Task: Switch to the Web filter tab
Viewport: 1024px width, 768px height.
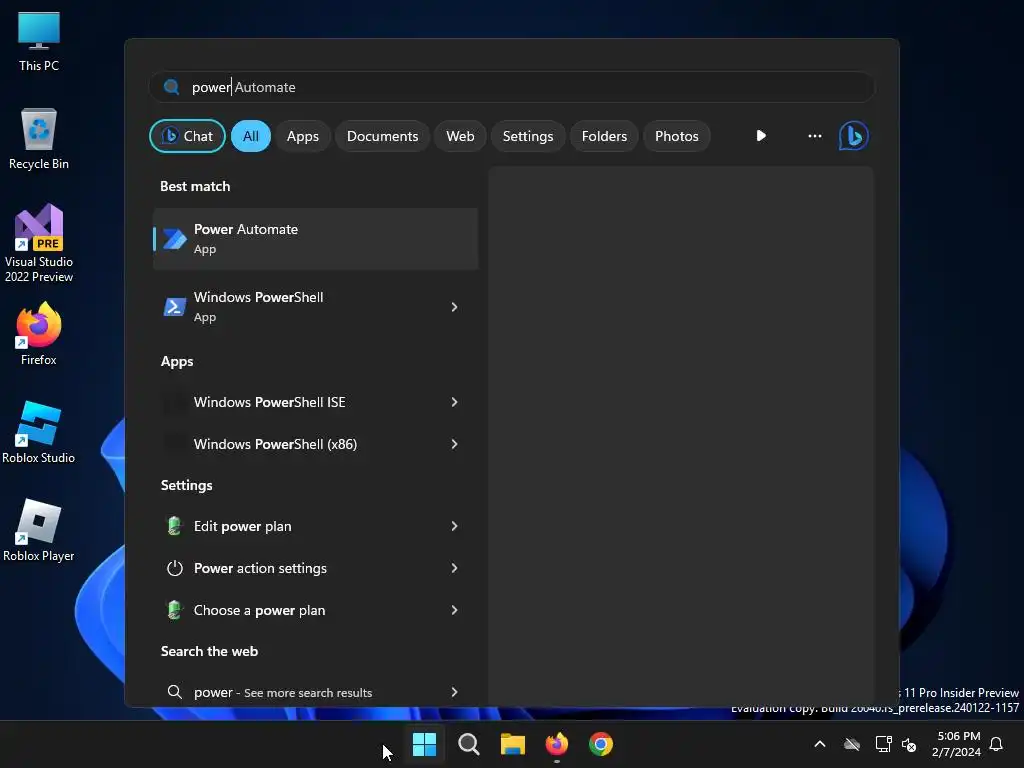Action: click(x=460, y=136)
